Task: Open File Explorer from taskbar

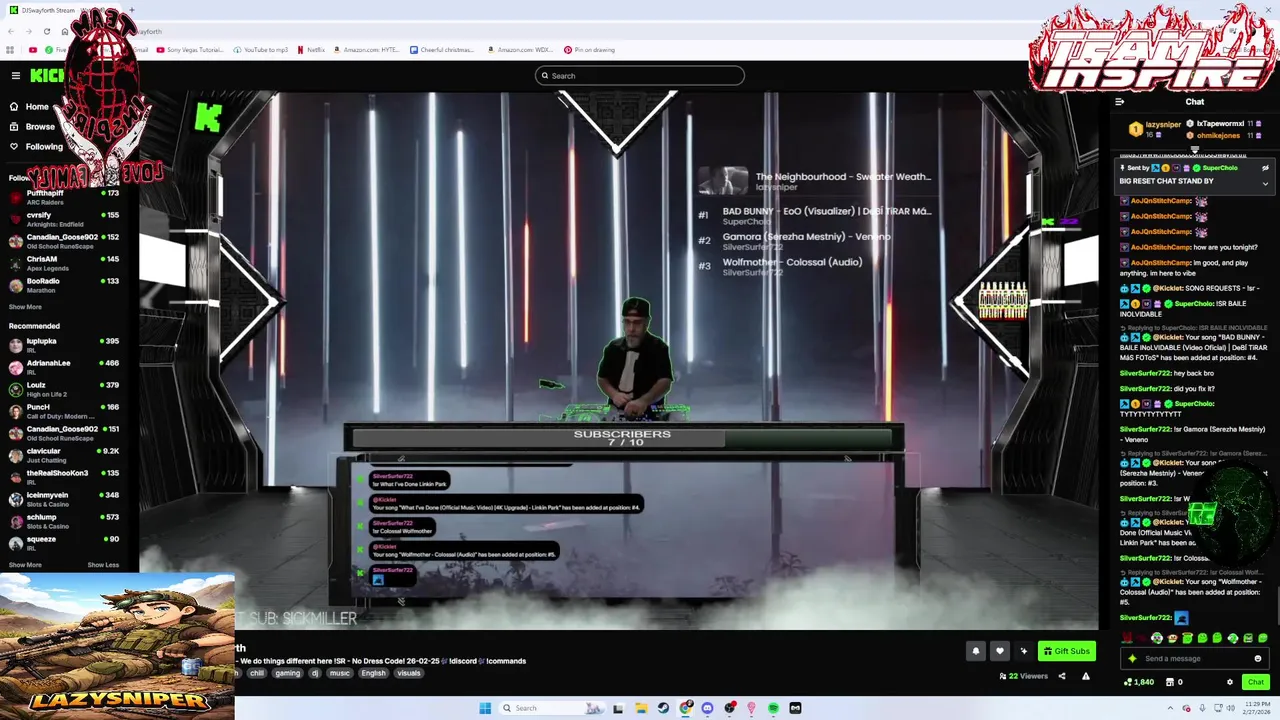Action: pyautogui.click(x=641, y=708)
